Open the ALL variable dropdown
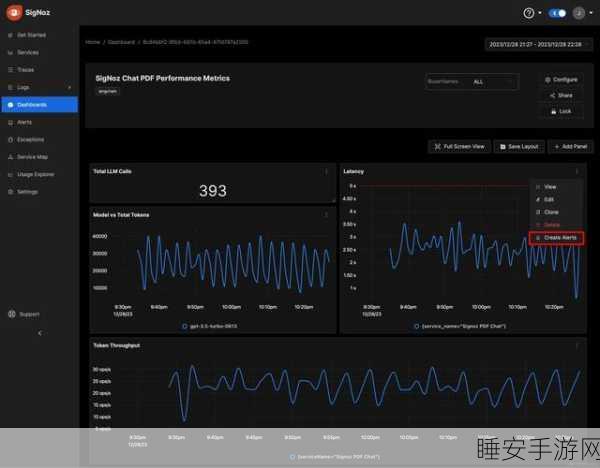 click(489, 82)
